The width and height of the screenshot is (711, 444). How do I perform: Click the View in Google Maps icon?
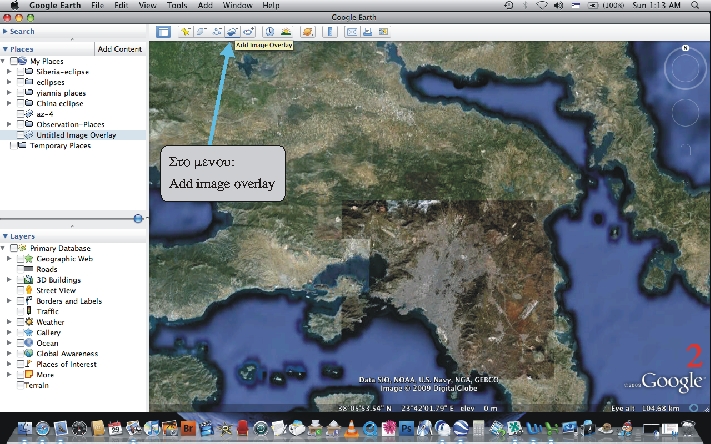pos(384,31)
